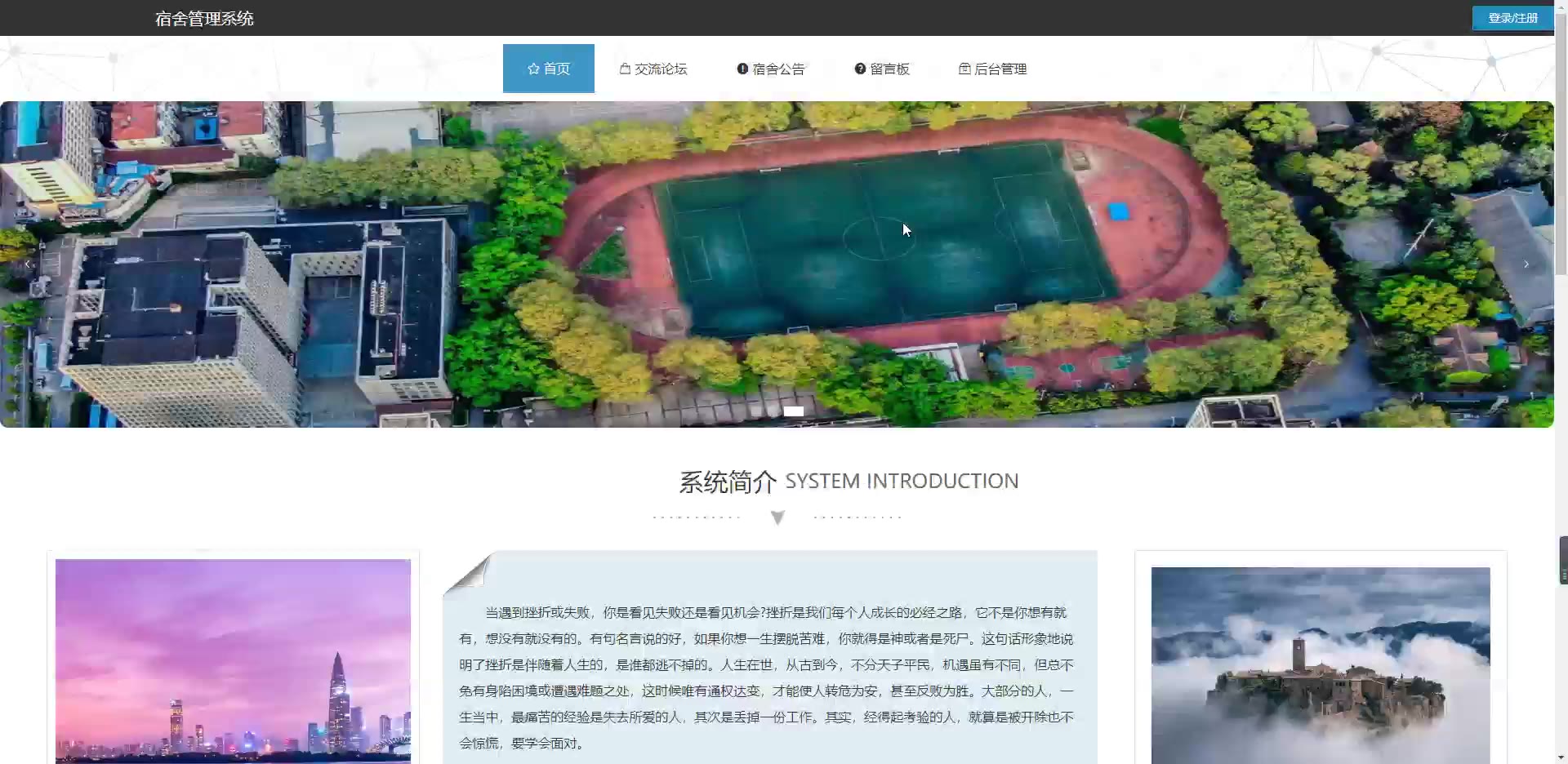Open the castle in clouds picture
This screenshot has width=1568, height=764.
[1321, 665]
